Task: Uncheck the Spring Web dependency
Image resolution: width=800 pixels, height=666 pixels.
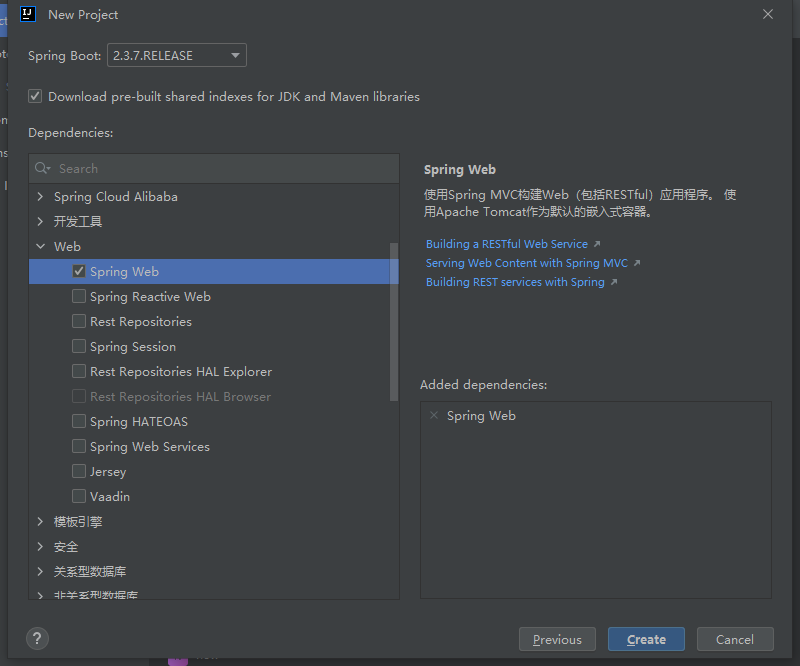Action: point(79,271)
